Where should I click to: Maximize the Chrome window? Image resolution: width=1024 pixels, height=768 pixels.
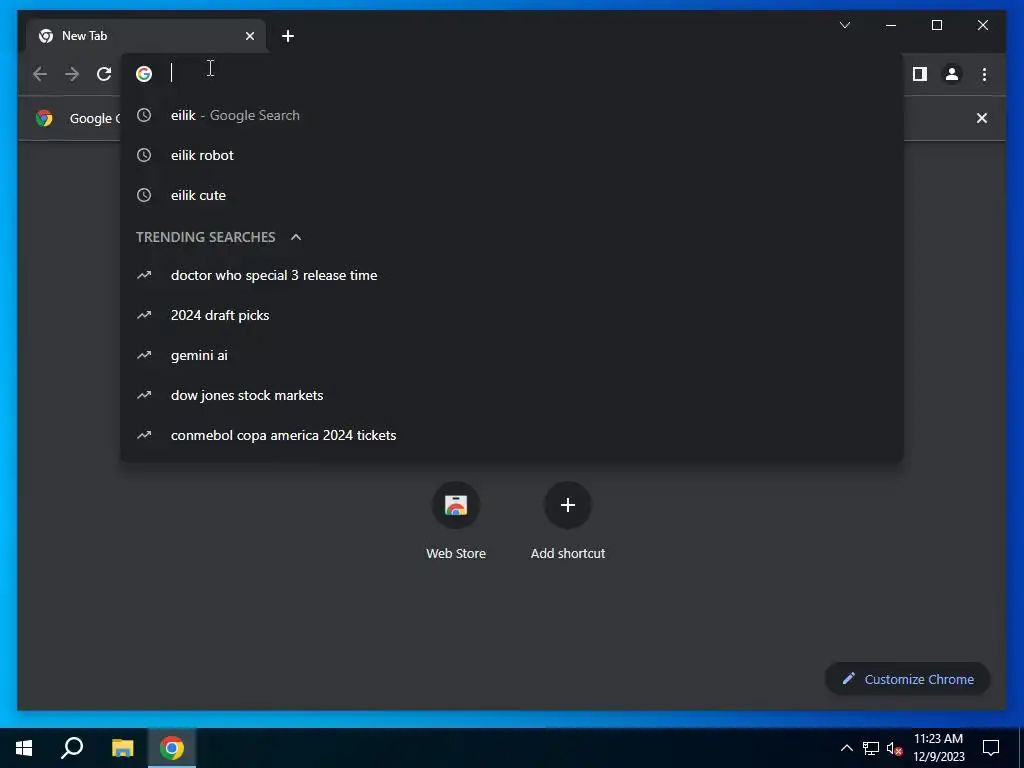[x=936, y=25]
